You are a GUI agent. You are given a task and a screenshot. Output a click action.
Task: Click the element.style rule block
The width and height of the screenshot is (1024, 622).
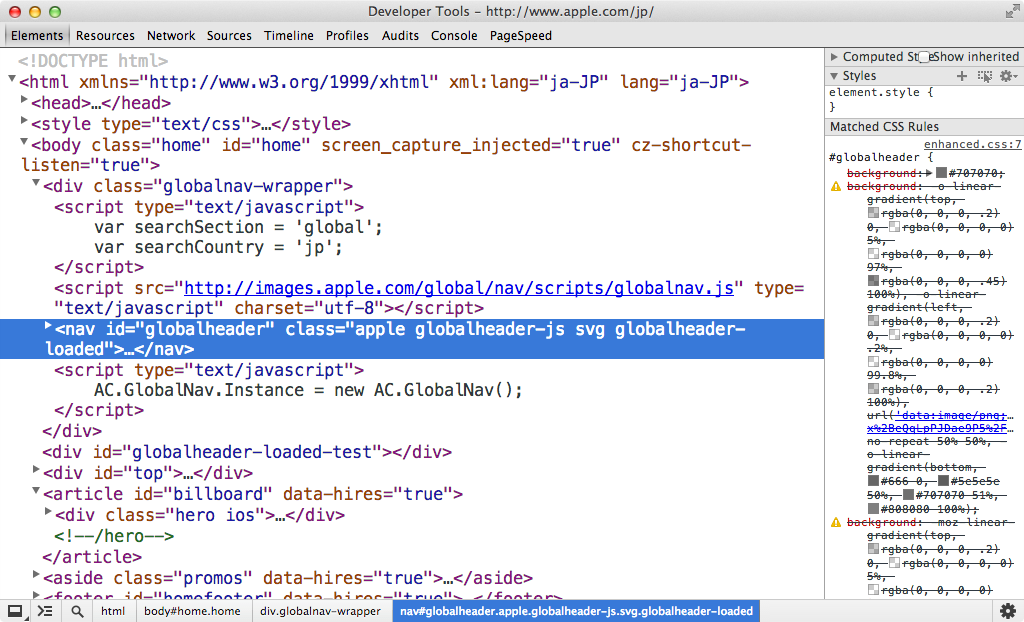[x=924, y=99]
